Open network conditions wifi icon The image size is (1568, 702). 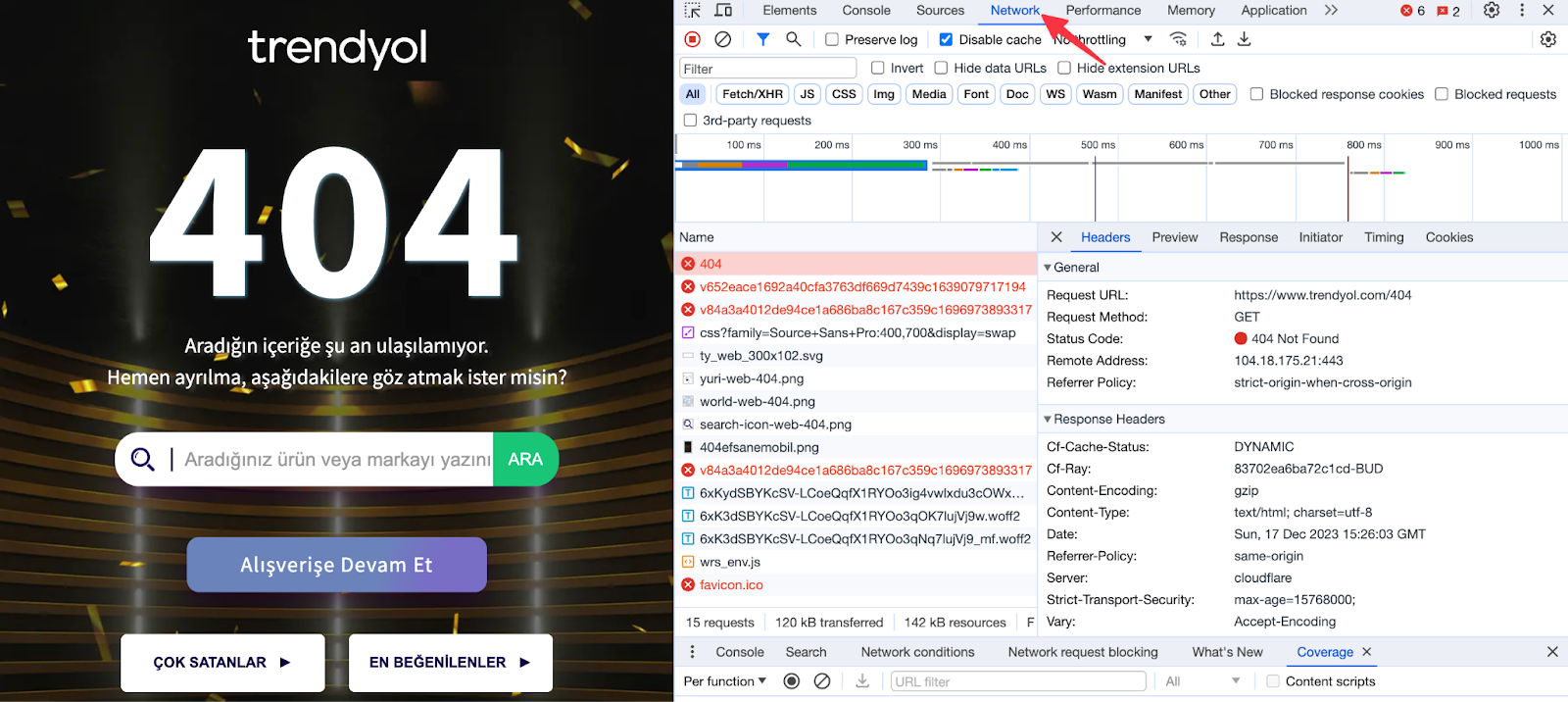[1179, 39]
